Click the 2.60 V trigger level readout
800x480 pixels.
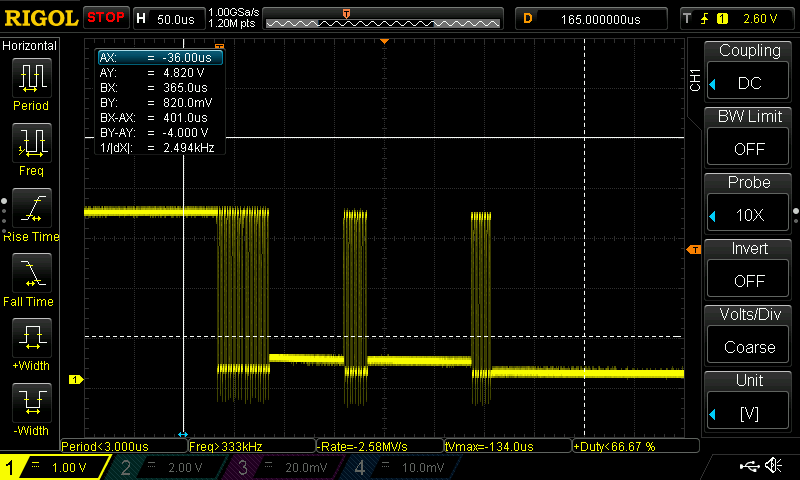click(x=760, y=19)
